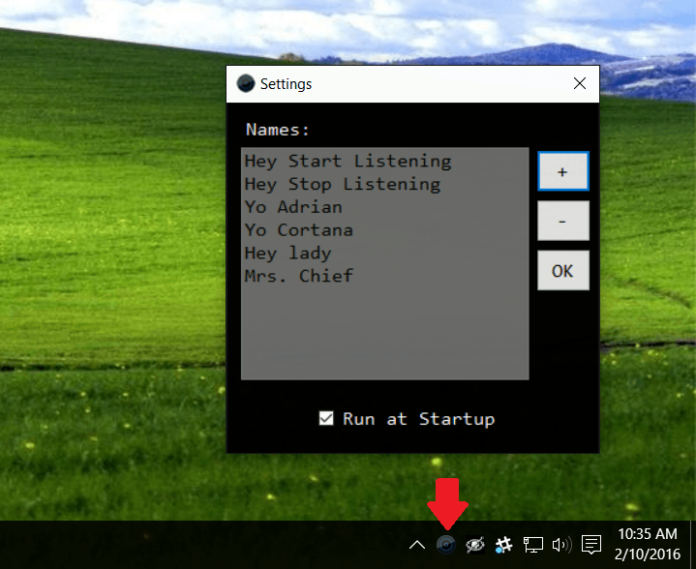Close the Settings window
Viewport: 696px width, 569px height.
click(x=579, y=83)
